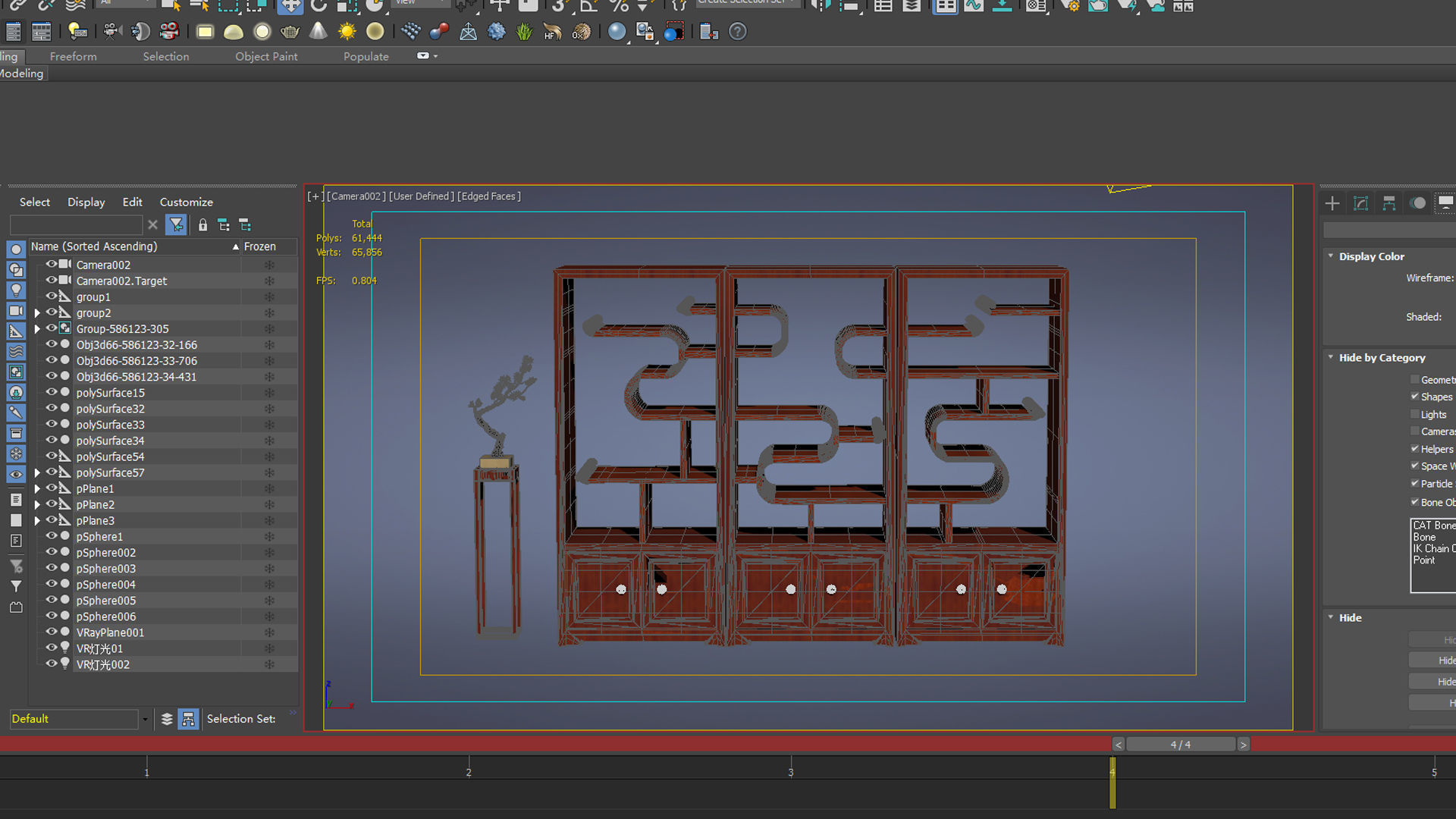Viewport: 1456px width, 819px height.
Task: Switch to the Object Paint ribbon tab
Action: (266, 56)
